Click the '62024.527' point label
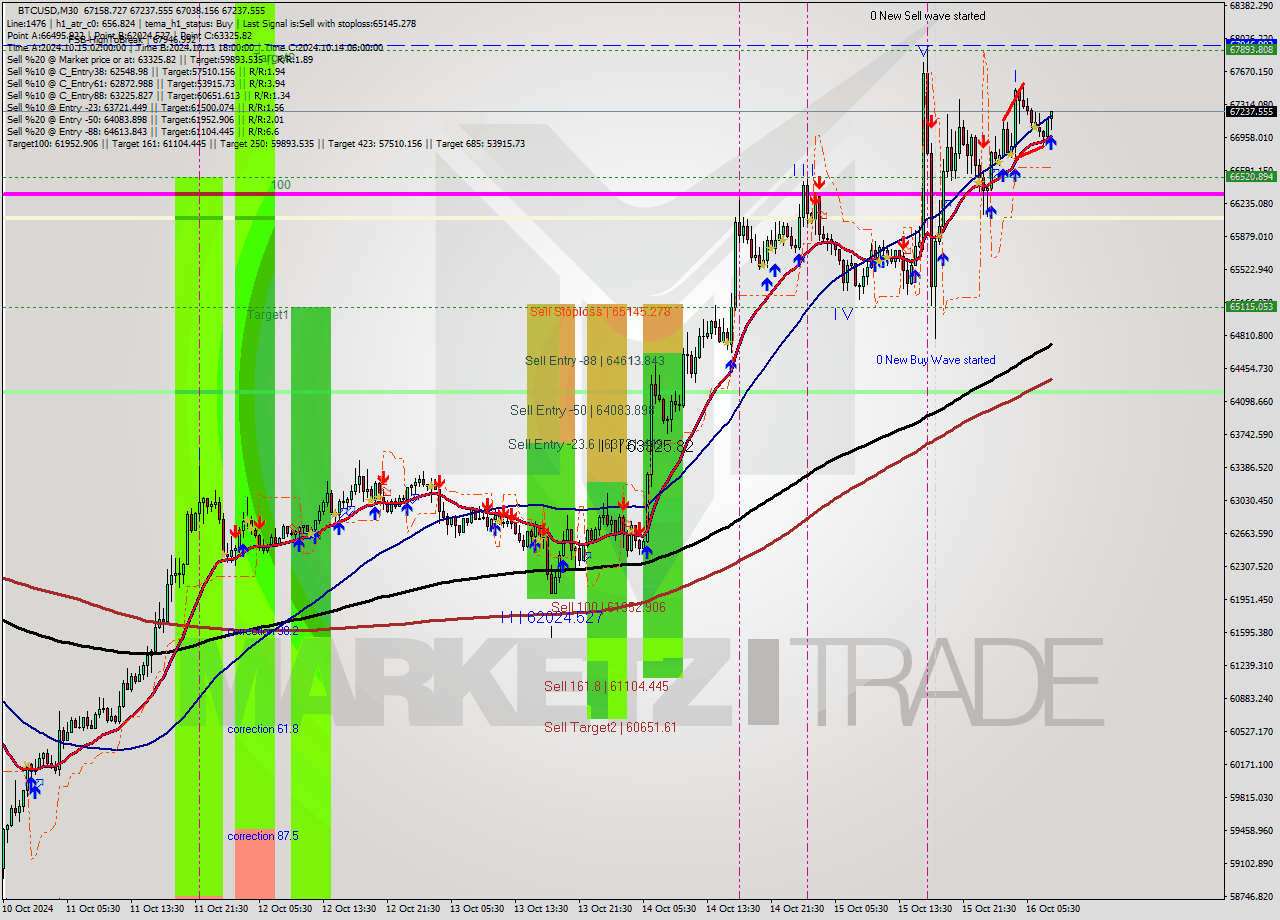Image resolution: width=1280 pixels, height=920 pixels. [564, 618]
